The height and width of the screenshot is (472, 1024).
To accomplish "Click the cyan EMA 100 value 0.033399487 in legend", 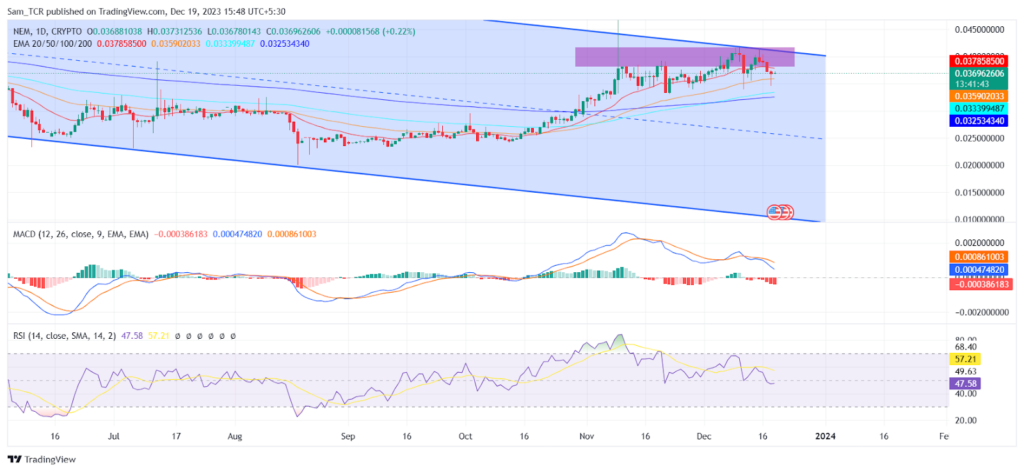I will click(231, 44).
